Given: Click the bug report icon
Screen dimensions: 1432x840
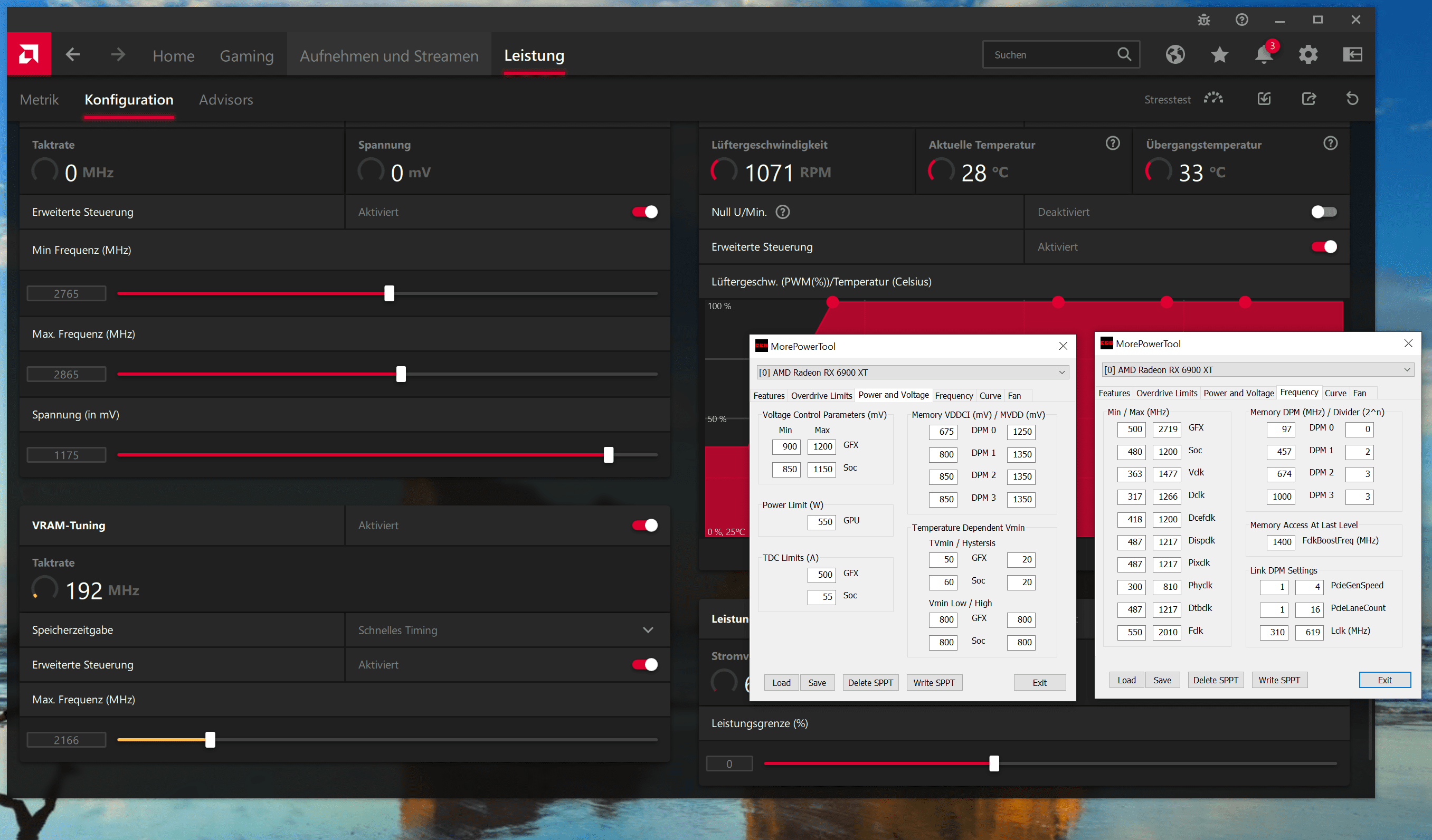Looking at the screenshot, I should [1203, 20].
